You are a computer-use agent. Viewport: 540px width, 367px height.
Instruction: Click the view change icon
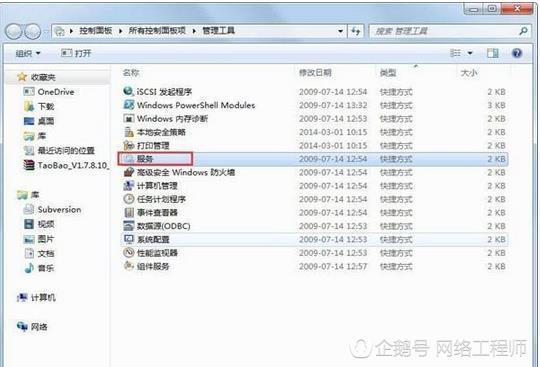[455, 53]
